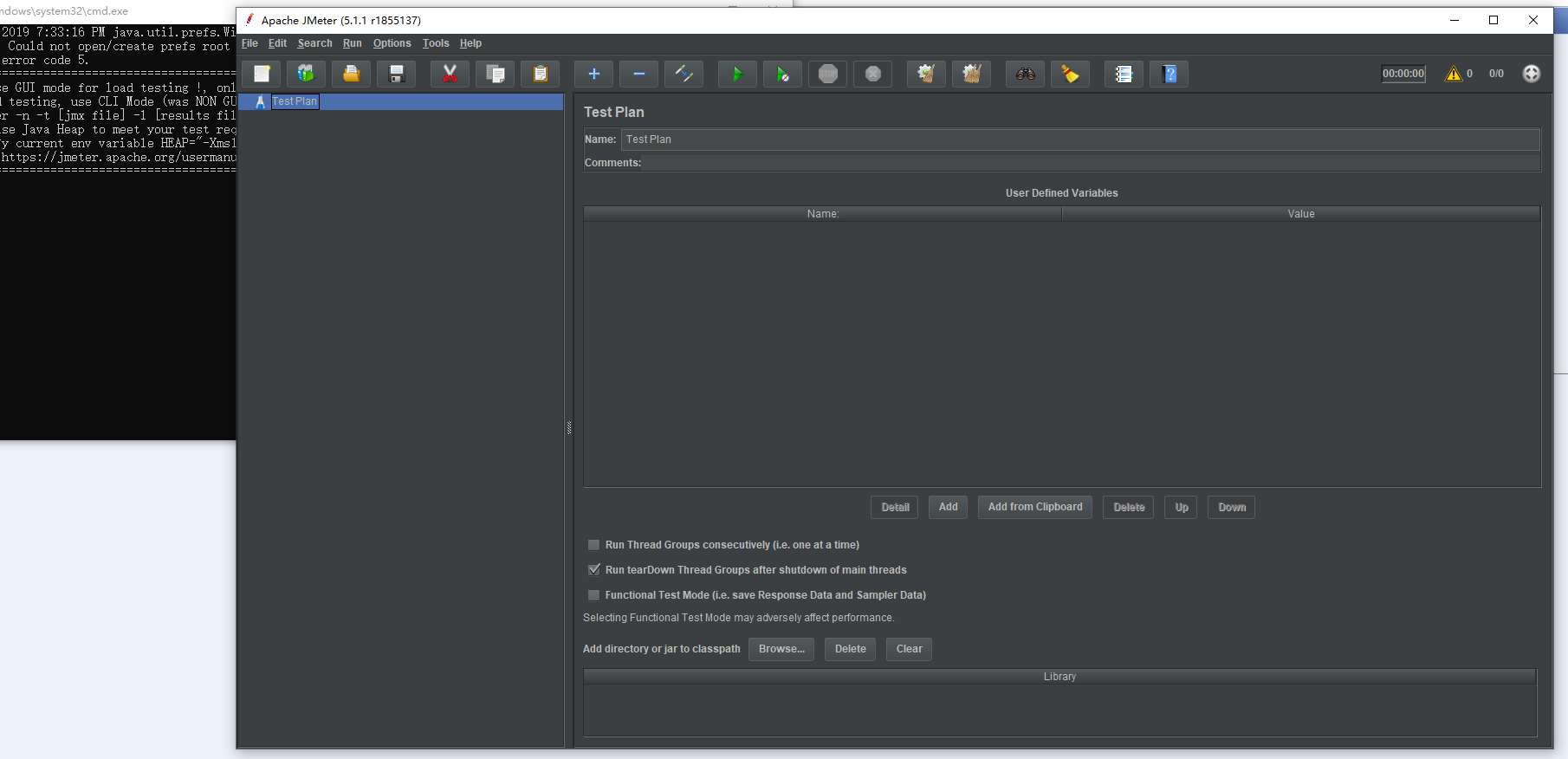The height and width of the screenshot is (759, 1568).
Task: Expand all tree nodes with plus
Action: pos(594,74)
